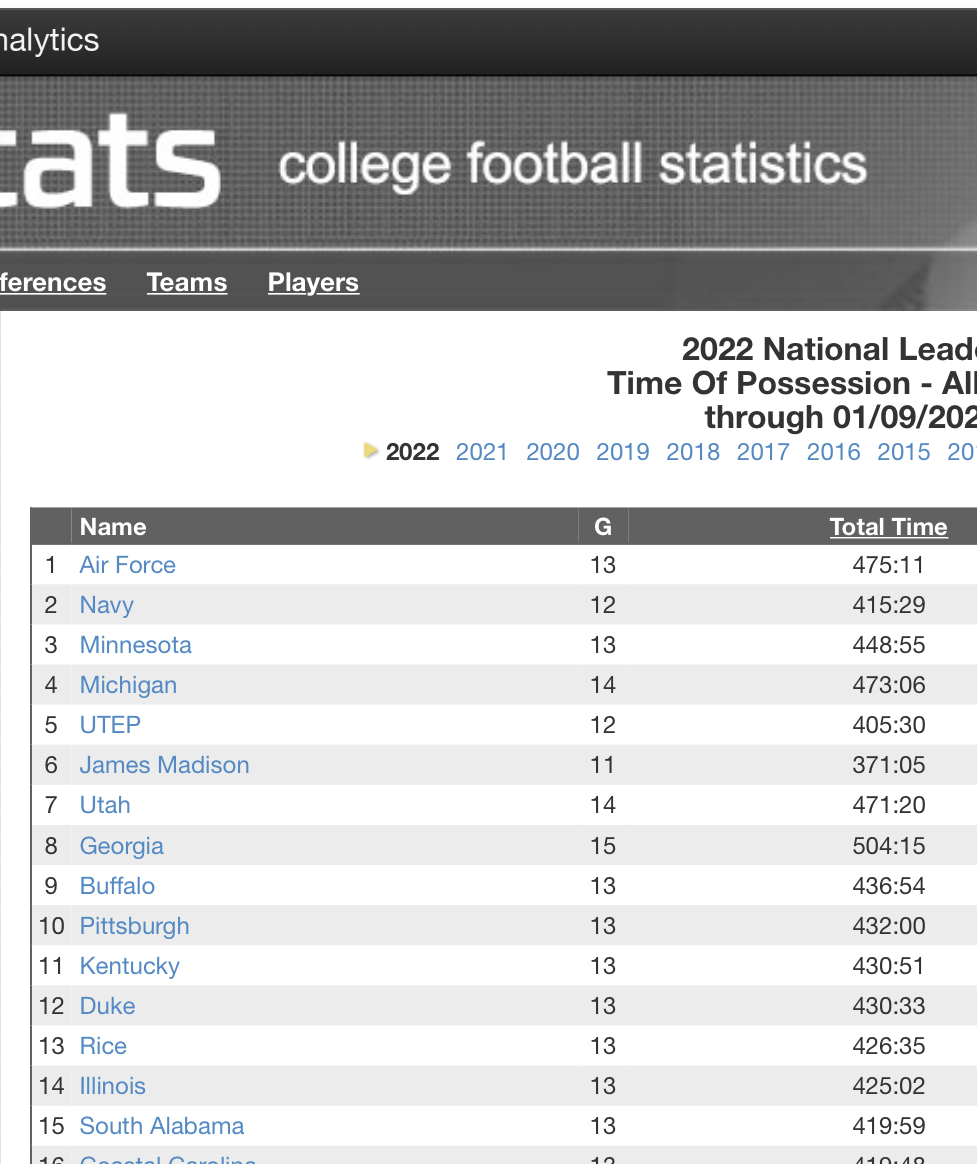The height and width of the screenshot is (1164, 977).
Task: Select the UTEP team link
Action: pos(110,725)
